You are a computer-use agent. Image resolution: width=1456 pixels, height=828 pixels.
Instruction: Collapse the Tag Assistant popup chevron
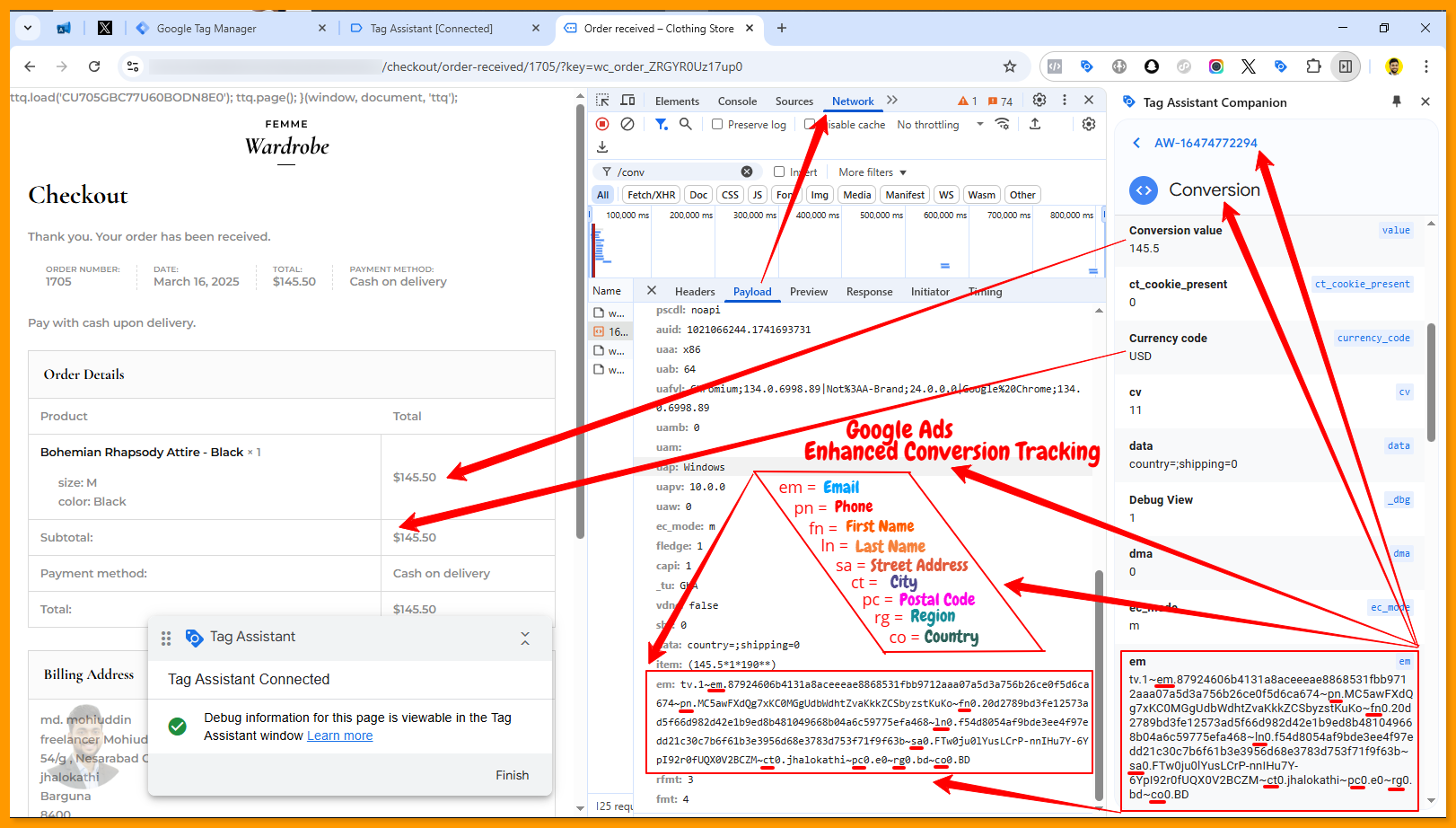pos(525,638)
